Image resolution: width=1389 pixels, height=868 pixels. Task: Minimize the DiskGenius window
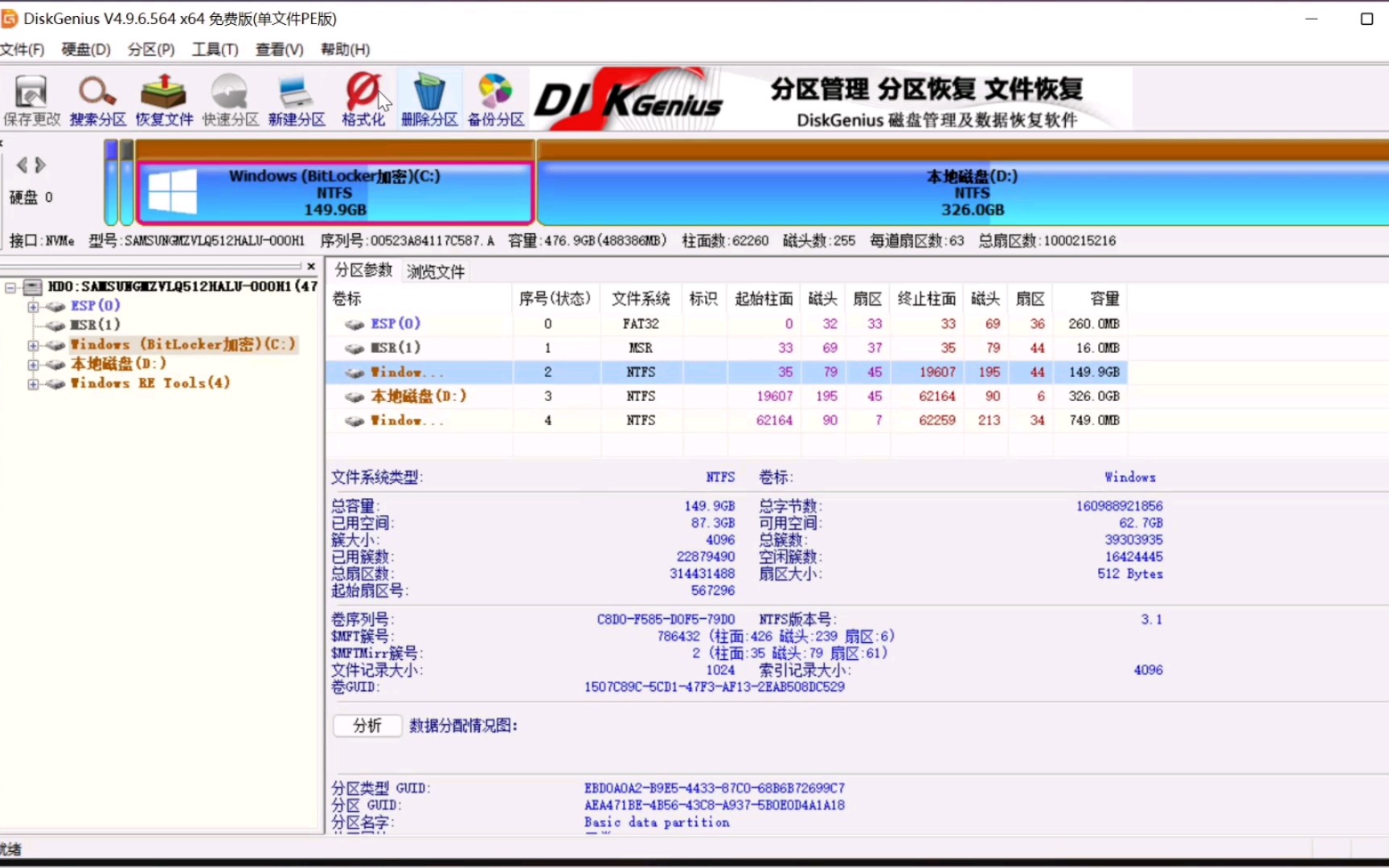1312,18
